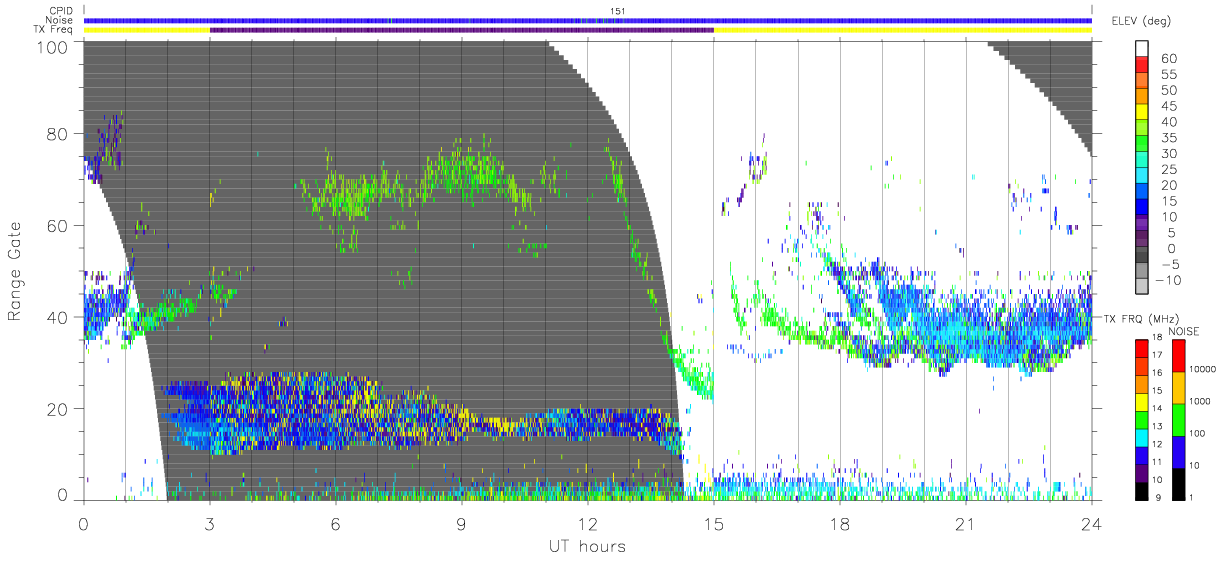Screen dimensions: 1228x567
Task: Click the '18' tick on UT hours axis
Action: [x=840, y=523]
